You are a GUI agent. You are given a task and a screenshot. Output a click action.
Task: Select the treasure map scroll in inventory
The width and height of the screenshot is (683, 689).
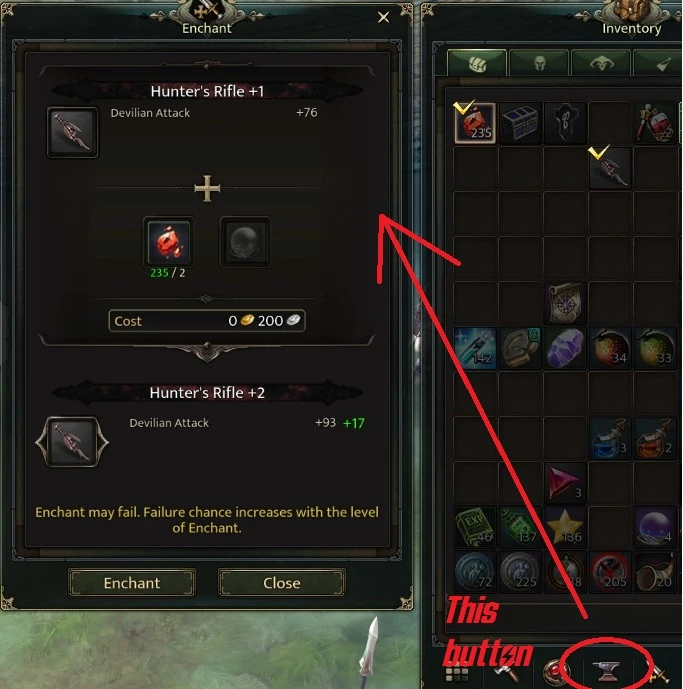tap(565, 303)
